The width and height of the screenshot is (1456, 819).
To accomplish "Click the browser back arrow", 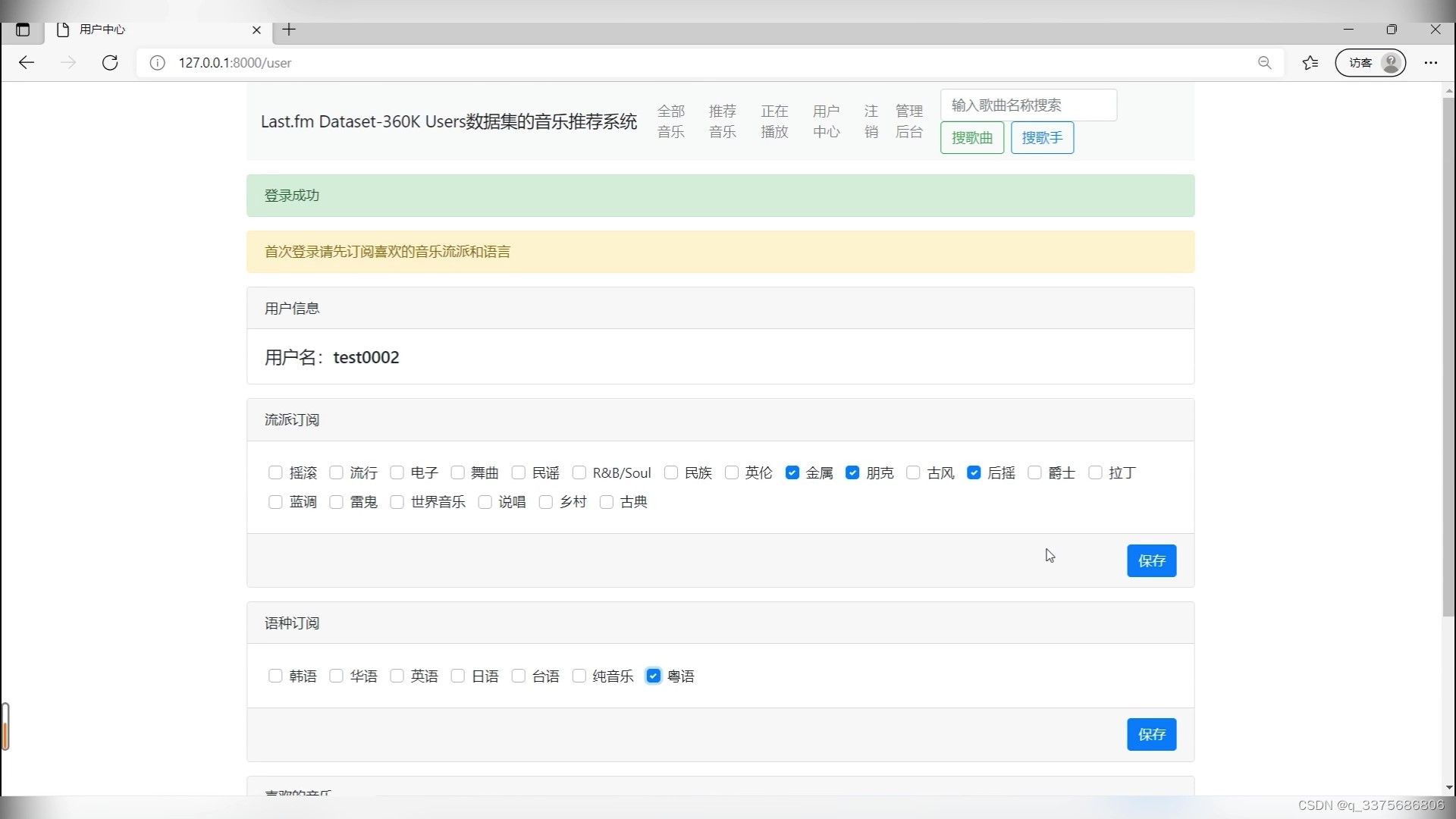I will tap(27, 63).
